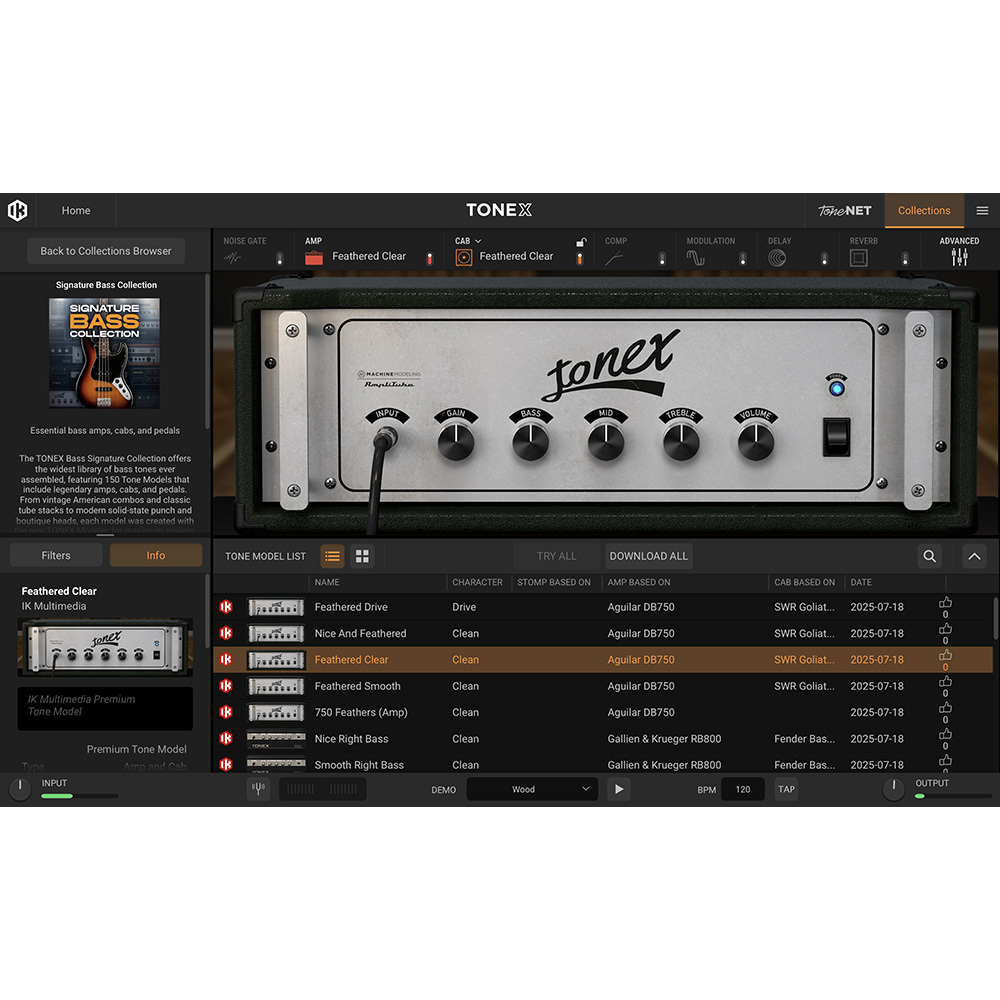Viewport: 1000px width, 1000px height.
Task: Click the search magnifier in the tone list
Action: pyautogui.click(x=929, y=556)
